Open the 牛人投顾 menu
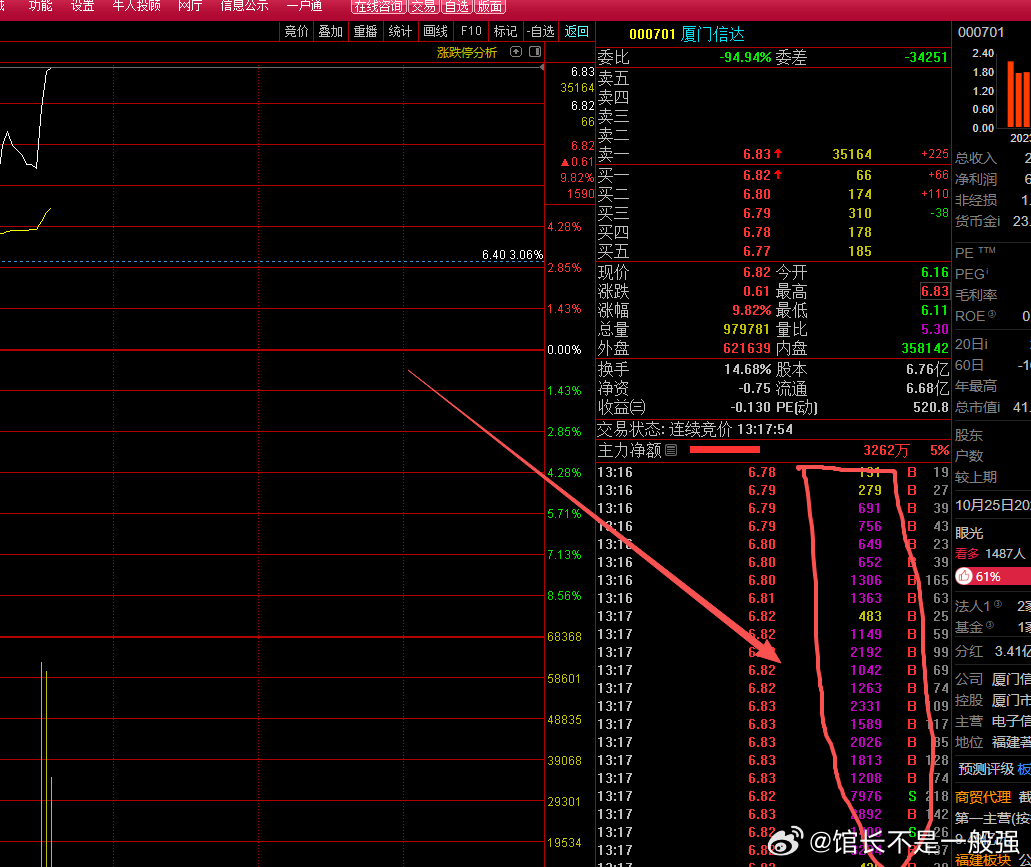 [137, 6]
